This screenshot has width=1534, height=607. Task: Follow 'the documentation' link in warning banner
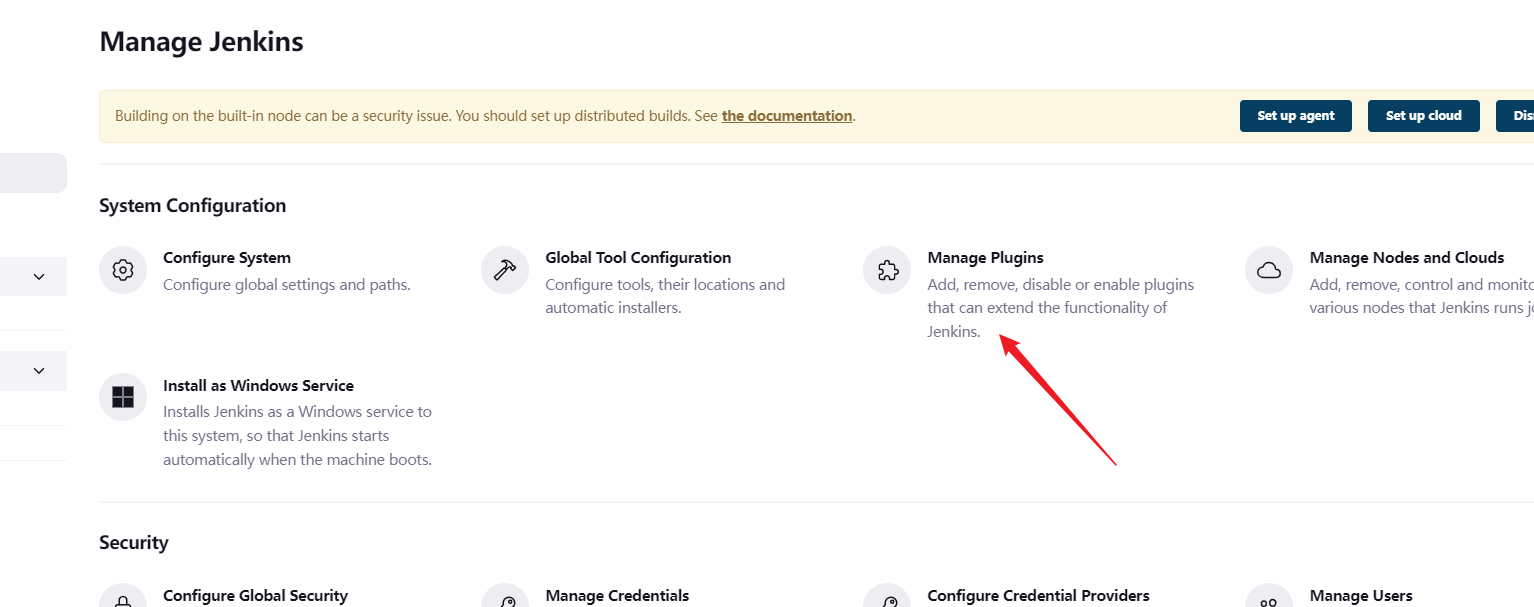pos(787,116)
